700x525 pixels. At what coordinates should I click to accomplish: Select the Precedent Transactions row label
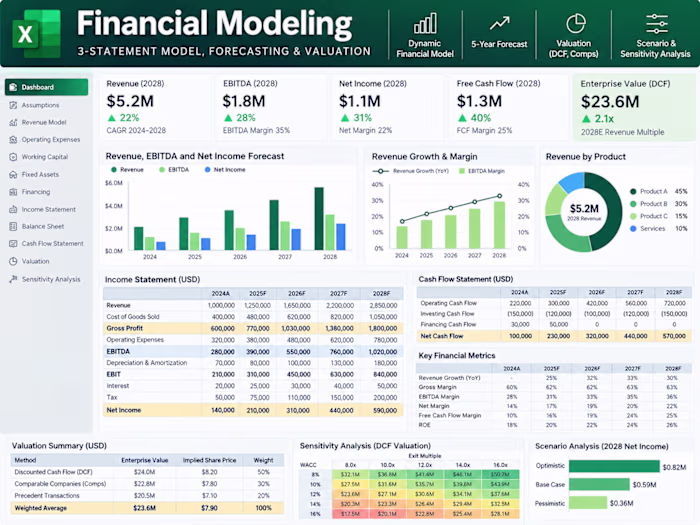pos(47,496)
